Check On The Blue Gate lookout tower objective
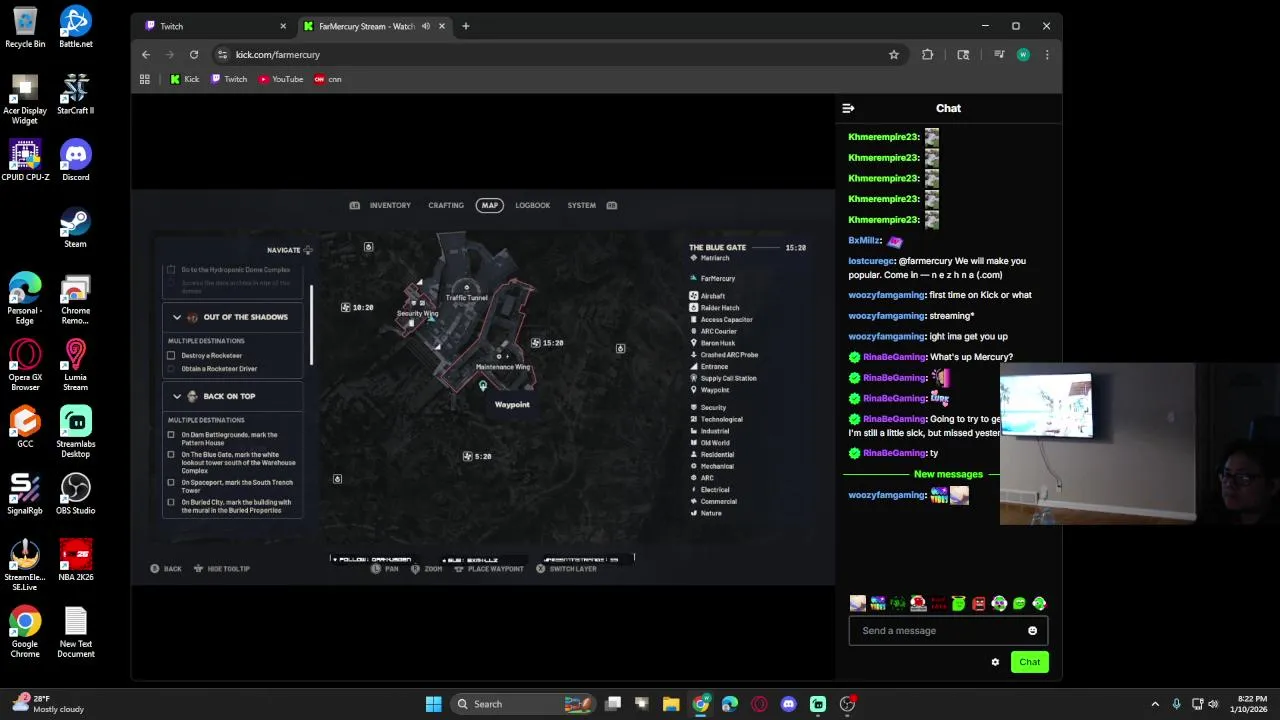Viewport: 1280px width, 720px height. point(171,455)
